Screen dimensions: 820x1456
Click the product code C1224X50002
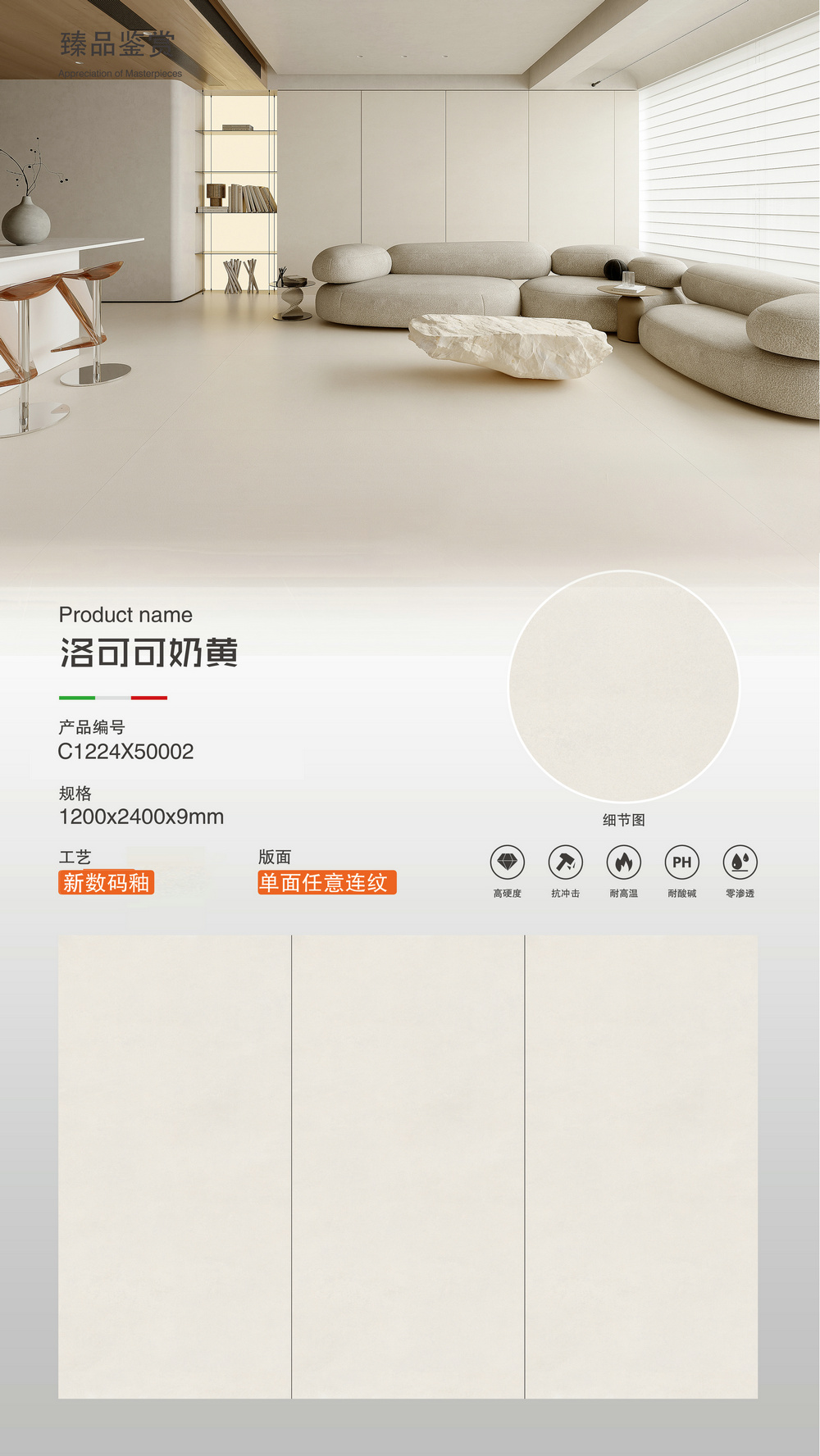pos(125,752)
